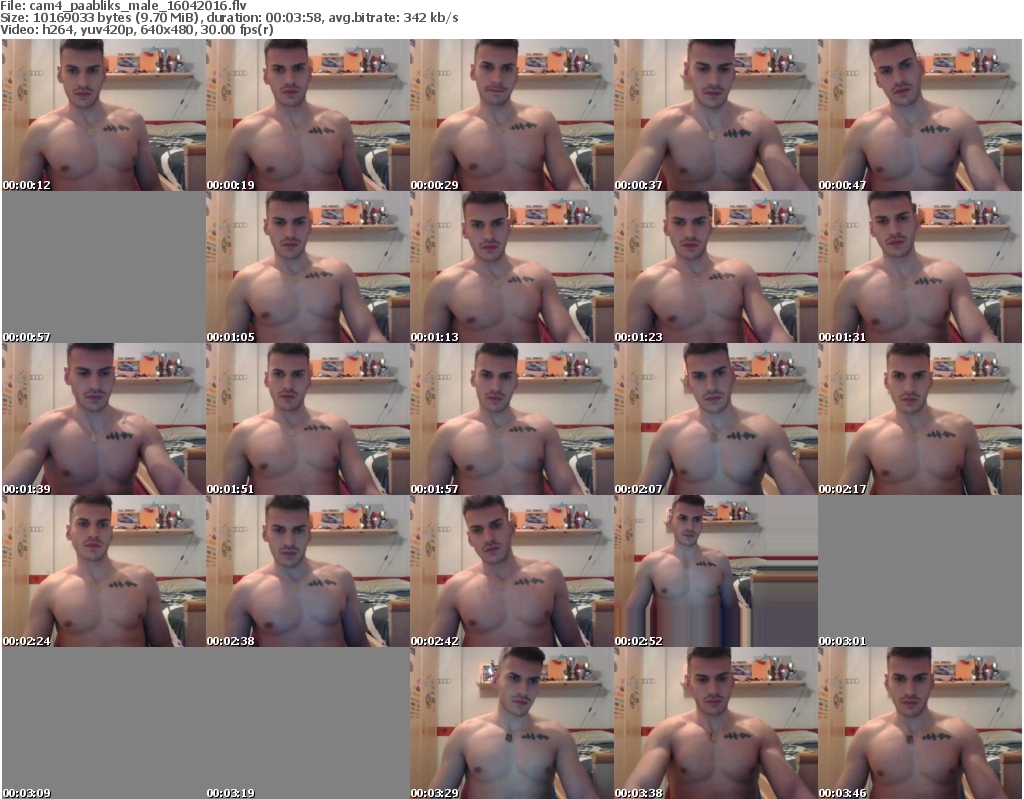Viewport: 1024px width, 799px height.
Task: Pick the gray frame timestamped 00:03:09
Action: [104, 723]
